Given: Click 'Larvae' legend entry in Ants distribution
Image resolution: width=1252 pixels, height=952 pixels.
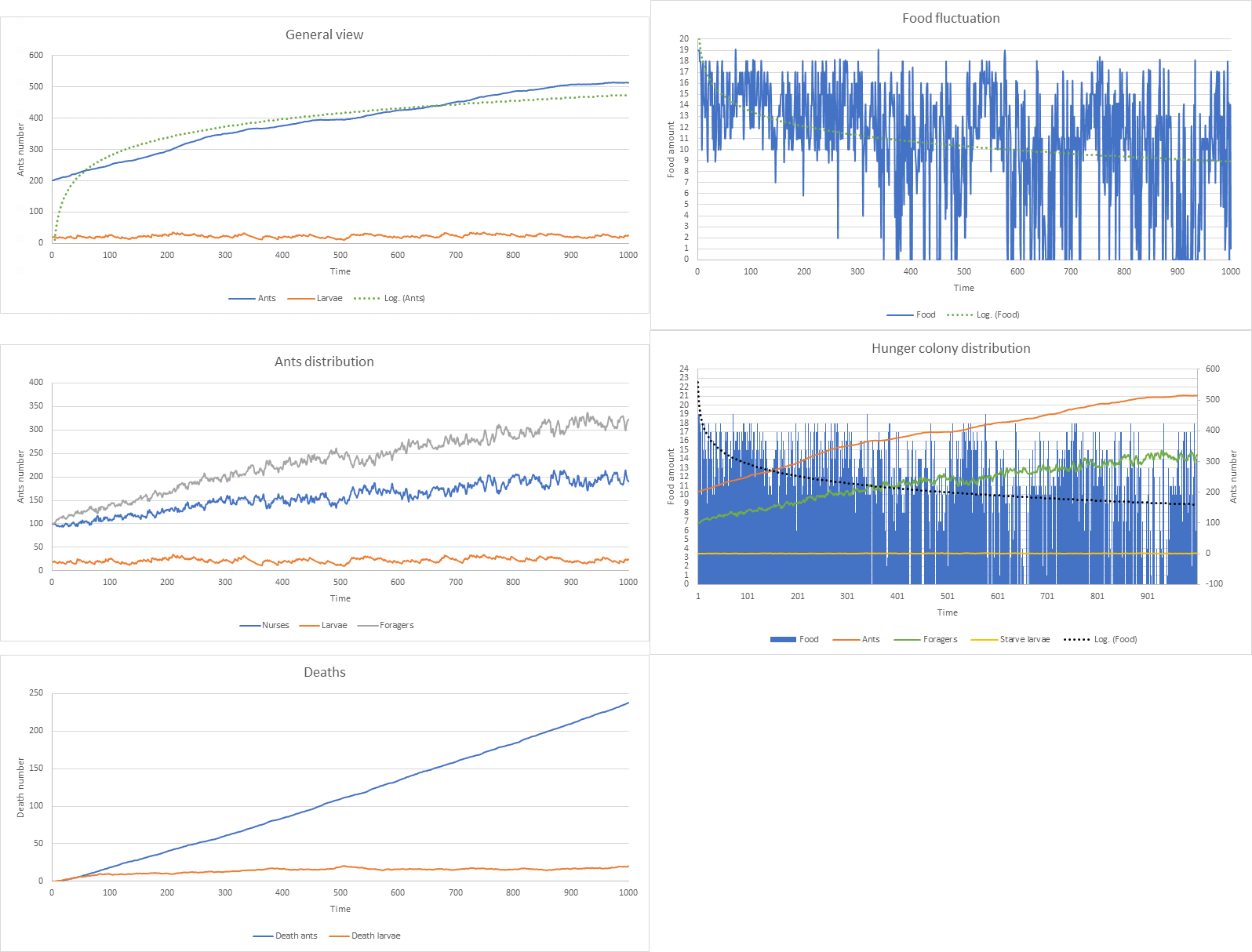Looking at the screenshot, I should pos(323,625).
